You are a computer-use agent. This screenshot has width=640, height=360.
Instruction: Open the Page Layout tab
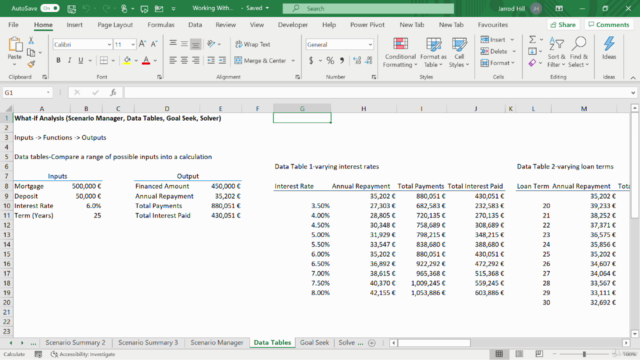[x=115, y=25]
